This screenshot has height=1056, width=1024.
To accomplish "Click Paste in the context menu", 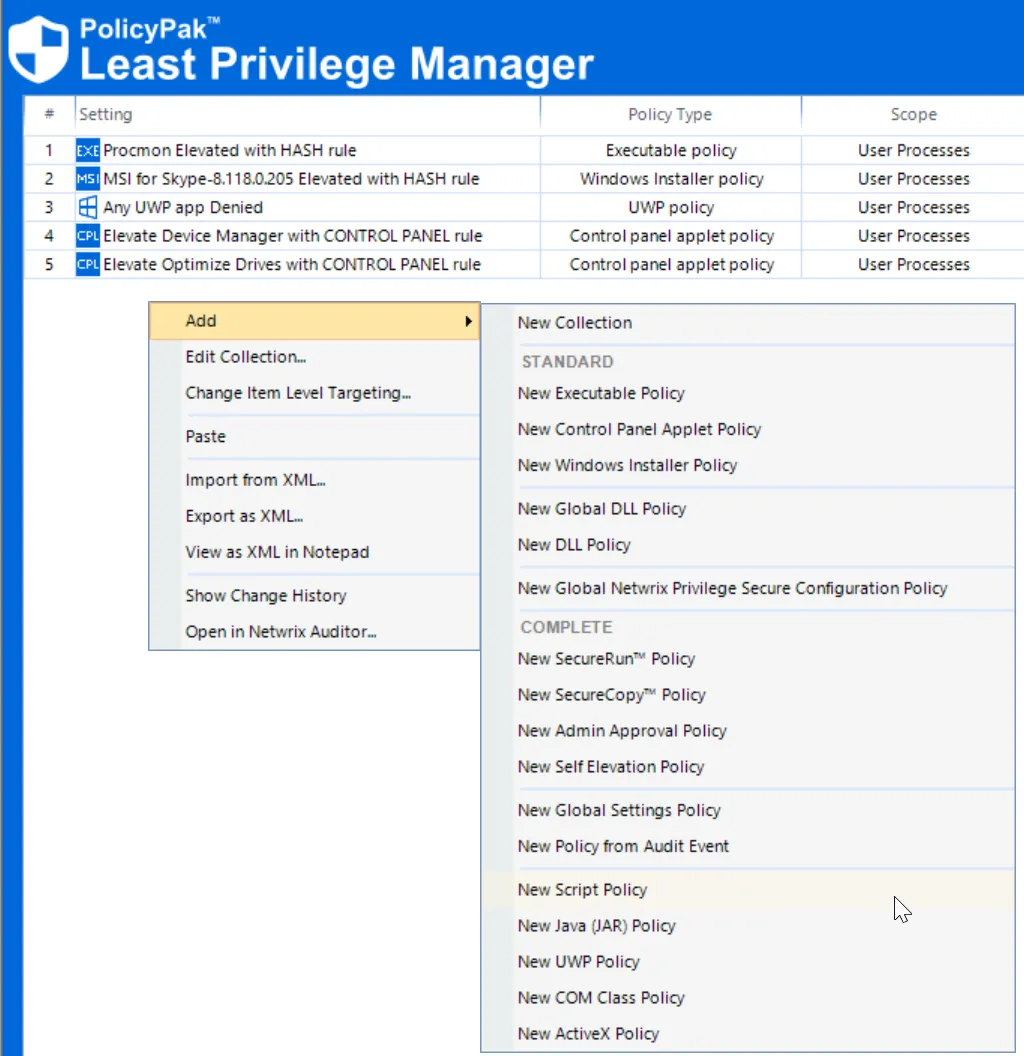I will 205,436.
